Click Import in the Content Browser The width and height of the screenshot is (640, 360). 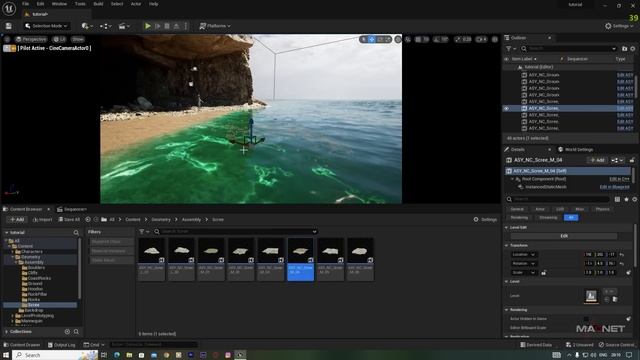[42, 220]
